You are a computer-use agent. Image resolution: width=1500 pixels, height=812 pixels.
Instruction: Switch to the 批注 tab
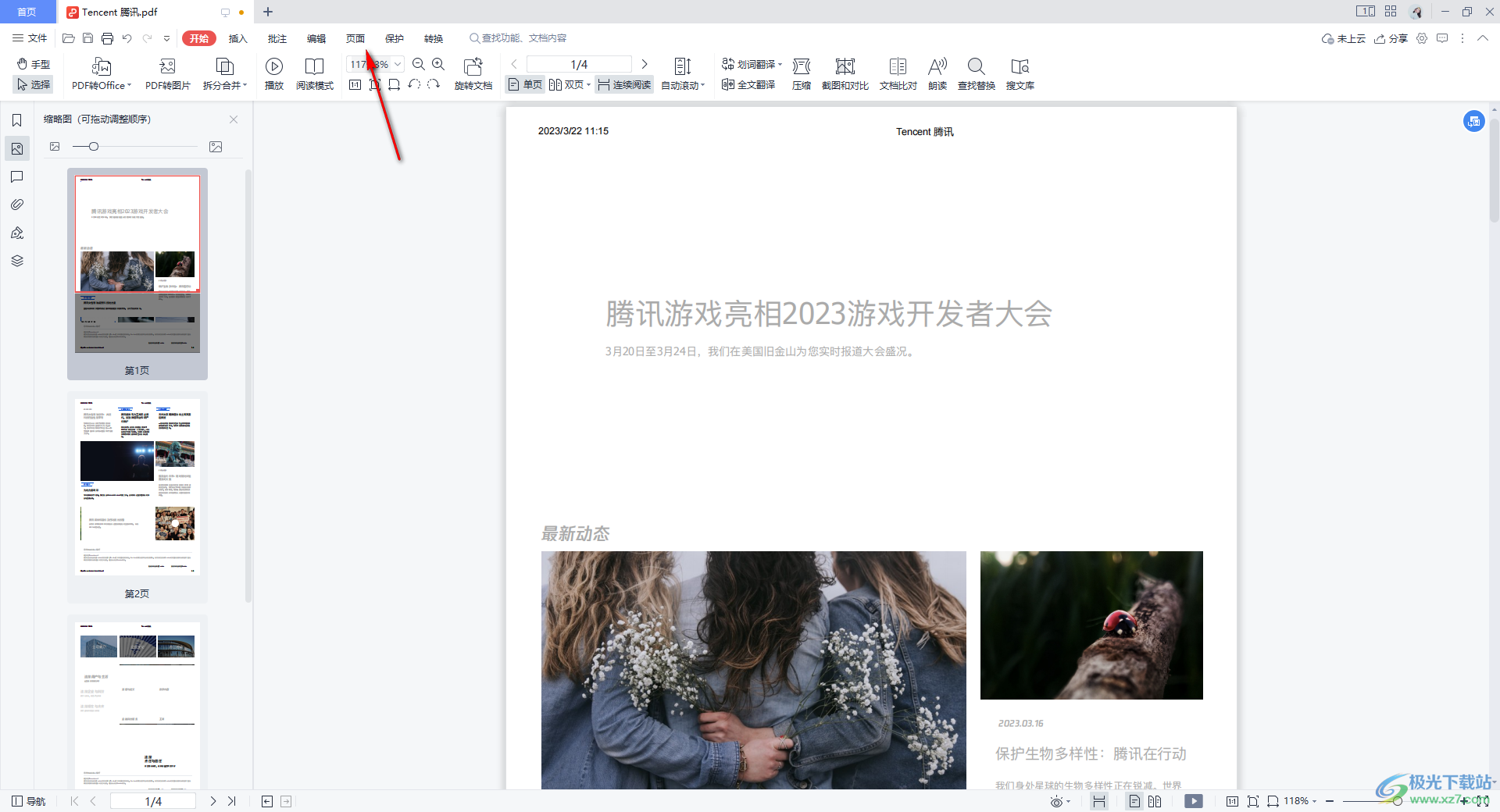pyautogui.click(x=277, y=38)
